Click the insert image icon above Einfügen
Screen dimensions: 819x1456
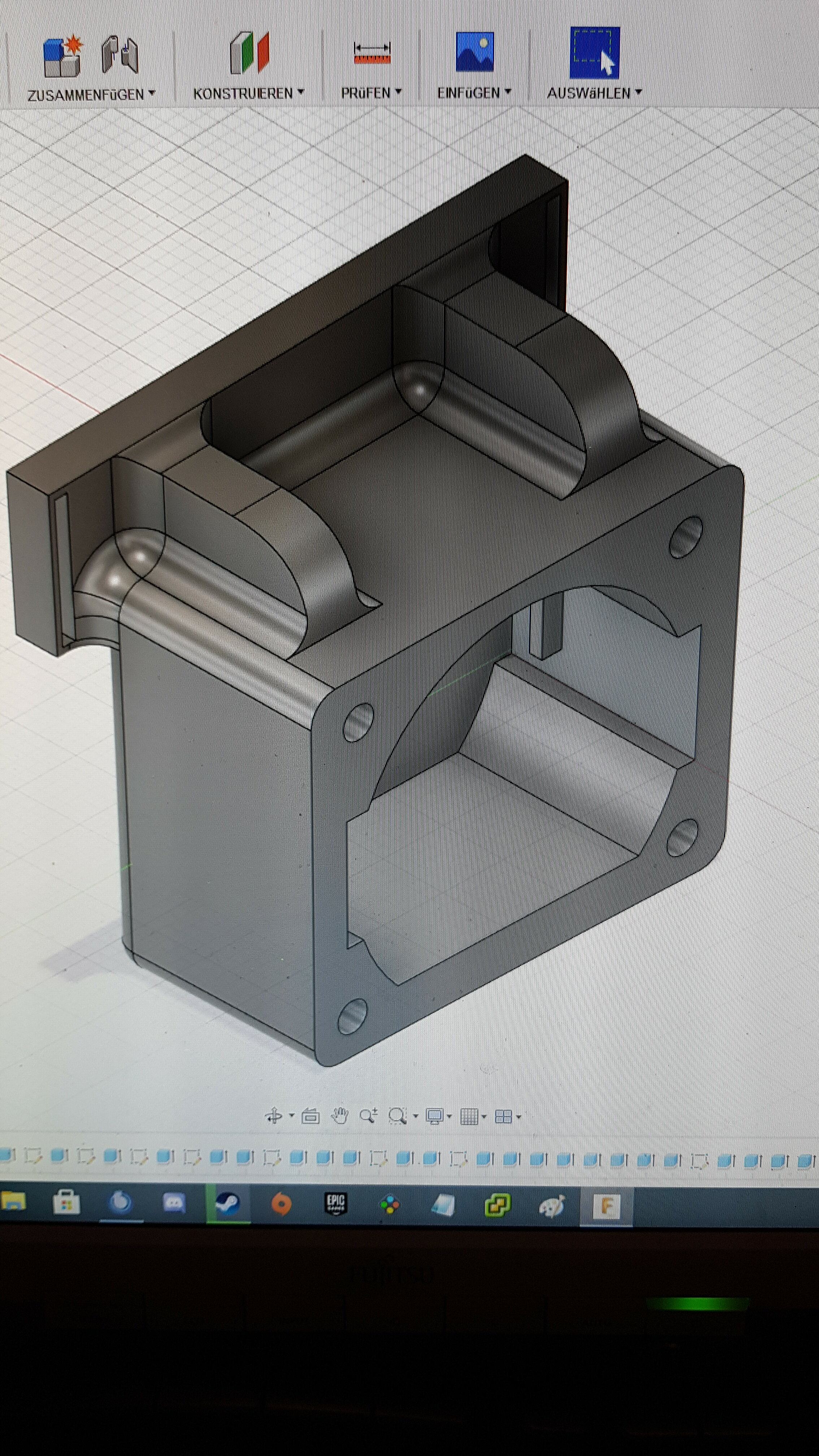475,52
